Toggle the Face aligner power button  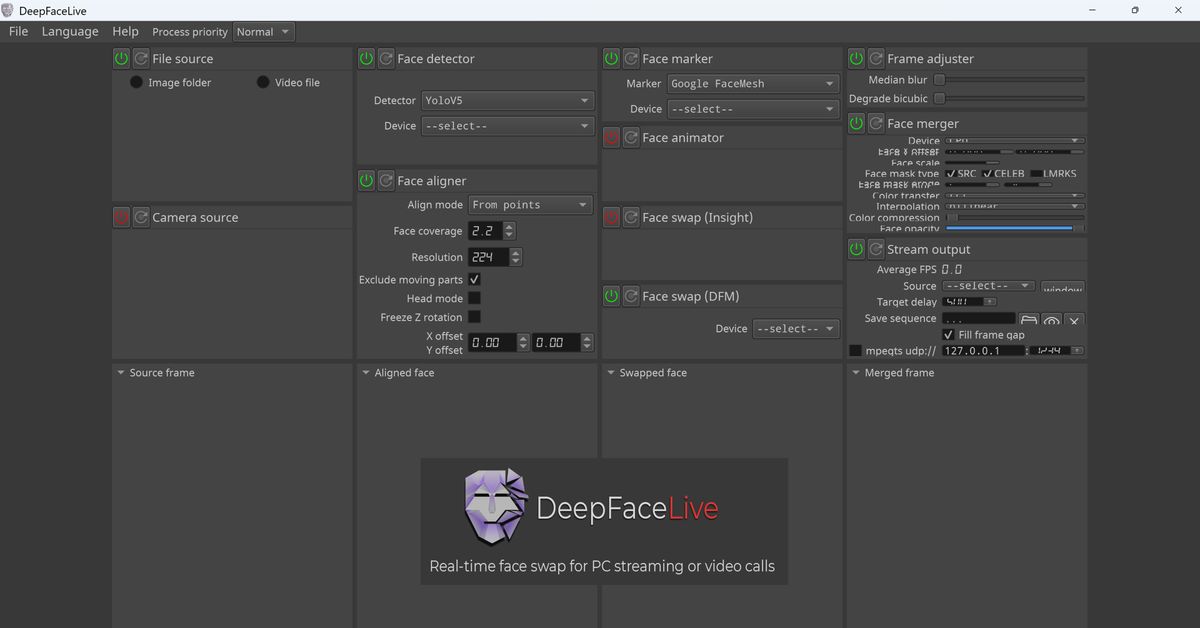point(366,181)
